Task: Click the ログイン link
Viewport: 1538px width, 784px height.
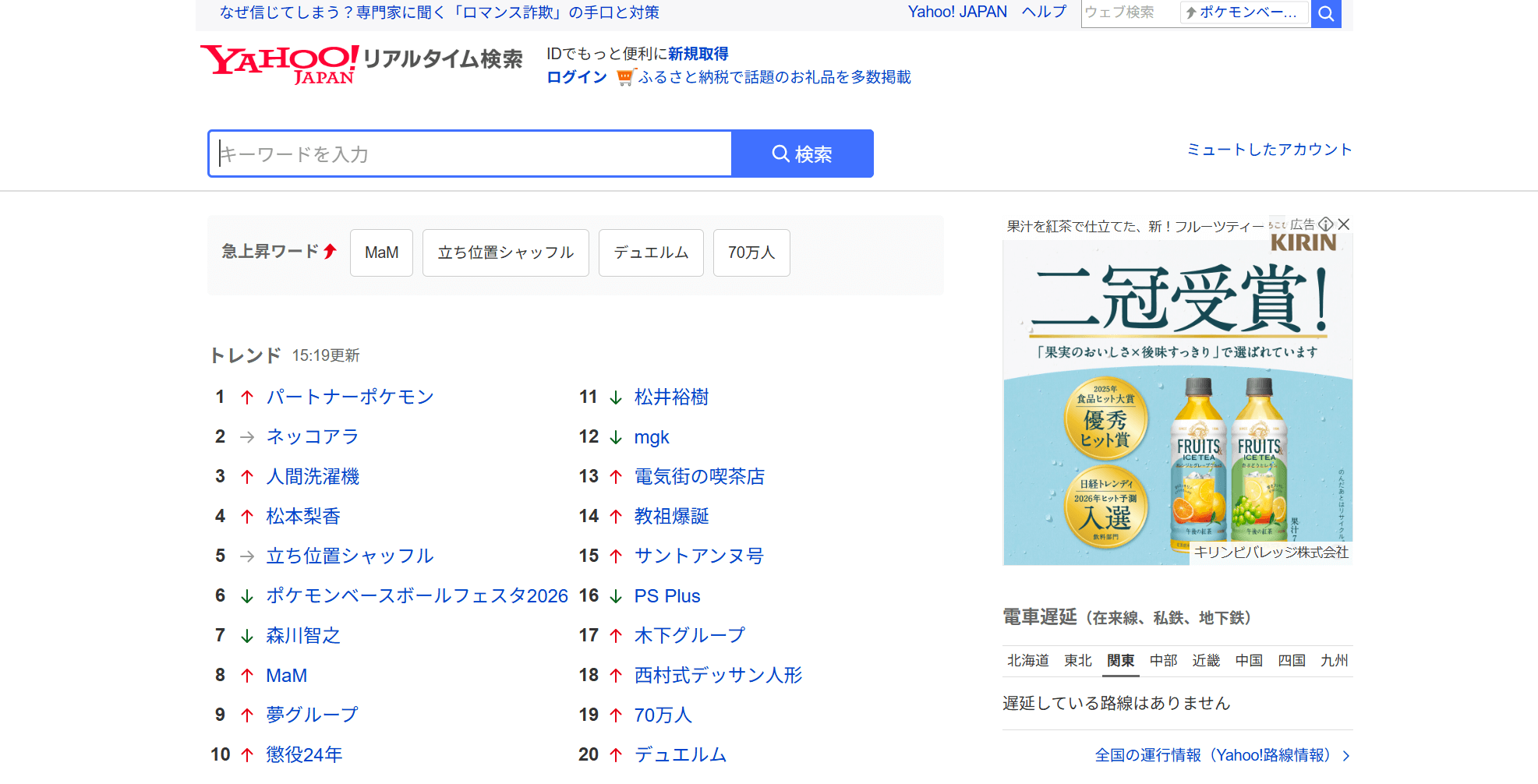Action: (x=576, y=77)
